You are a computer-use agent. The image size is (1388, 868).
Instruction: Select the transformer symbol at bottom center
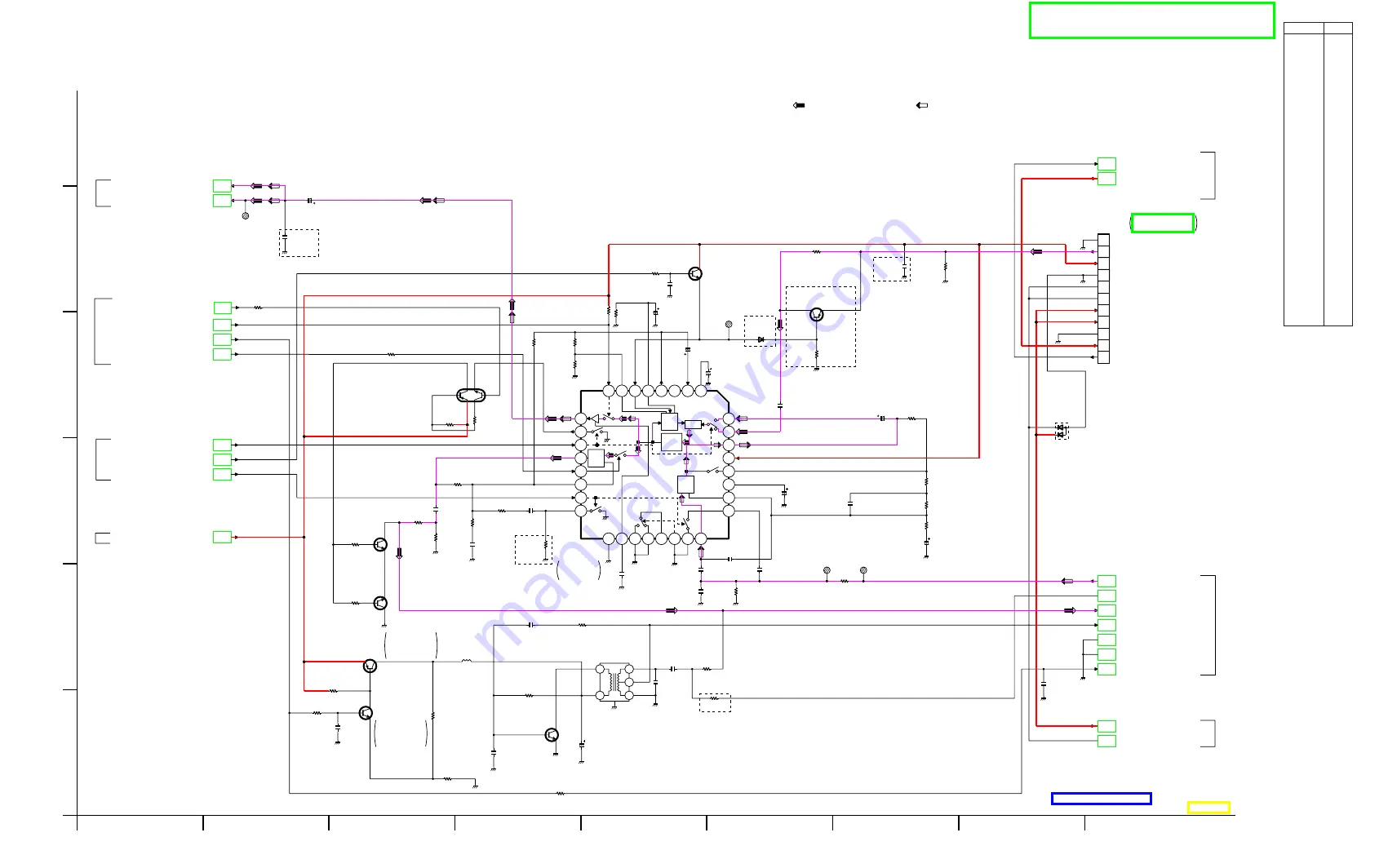click(614, 683)
